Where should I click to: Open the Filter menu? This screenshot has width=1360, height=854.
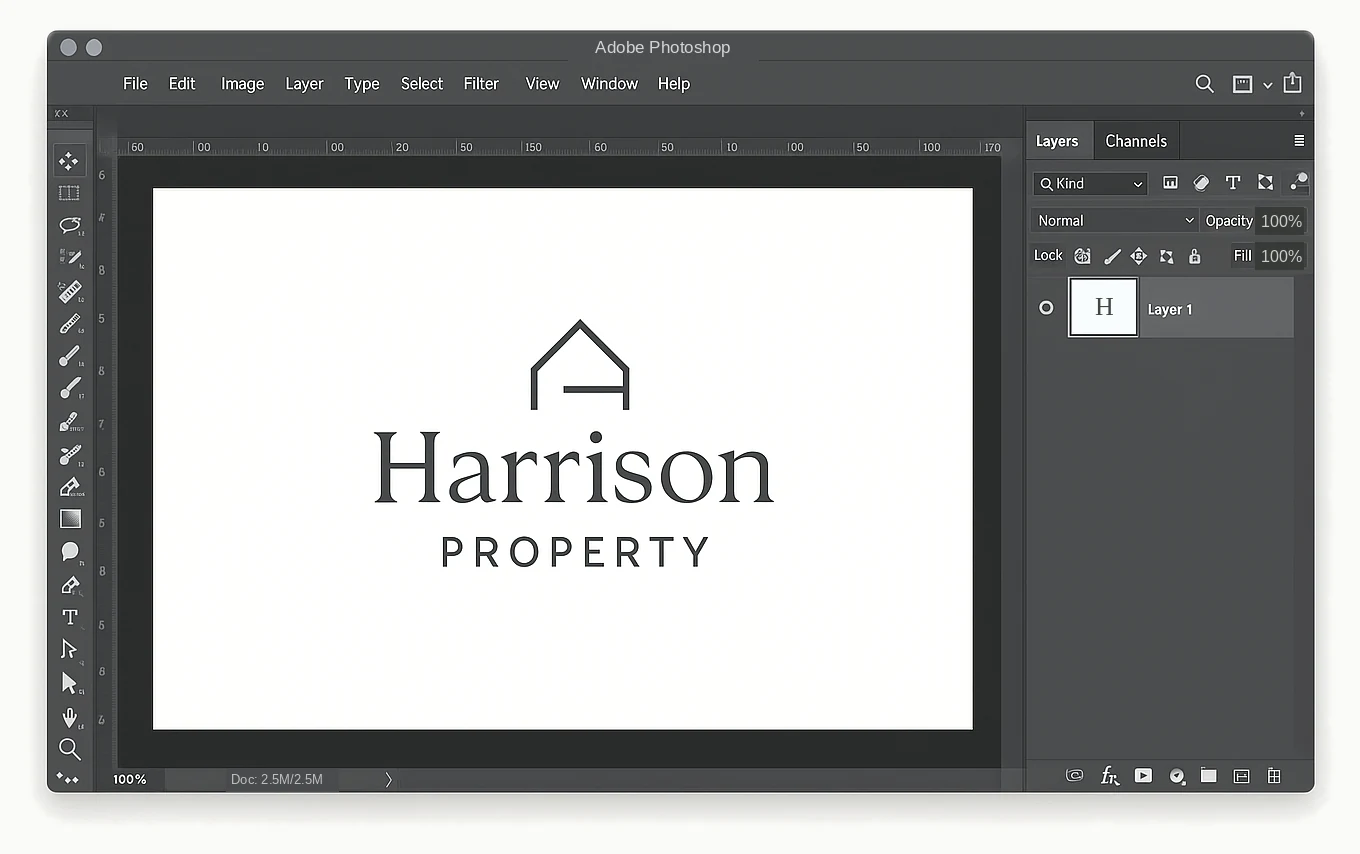(481, 84)
